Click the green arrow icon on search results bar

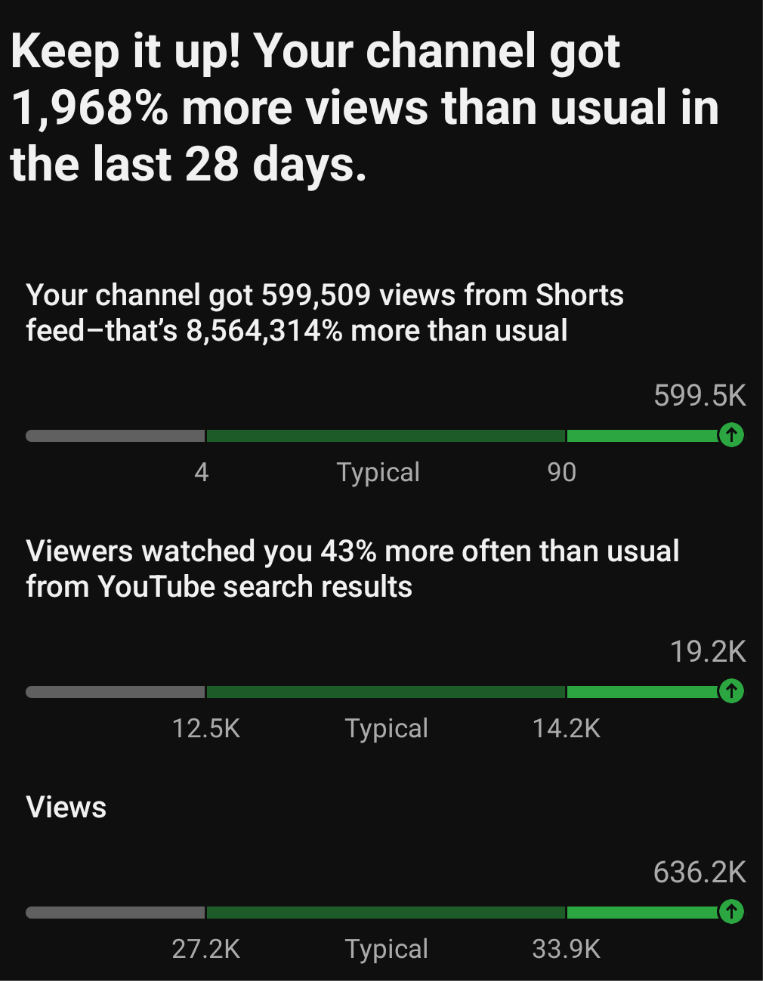point(731,691)
